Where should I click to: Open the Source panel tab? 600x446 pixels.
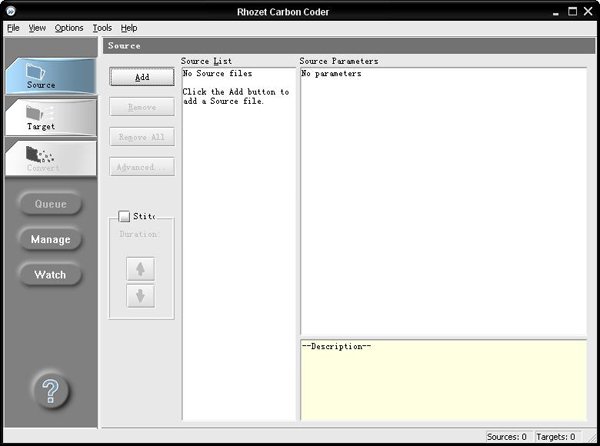click(51, 76)
